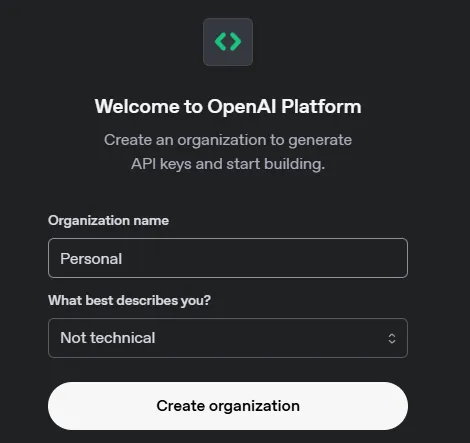The width and height of the screenshot is (470, 443).
Task: Click the left green angle bracket in logo
Action: (220, 42)
